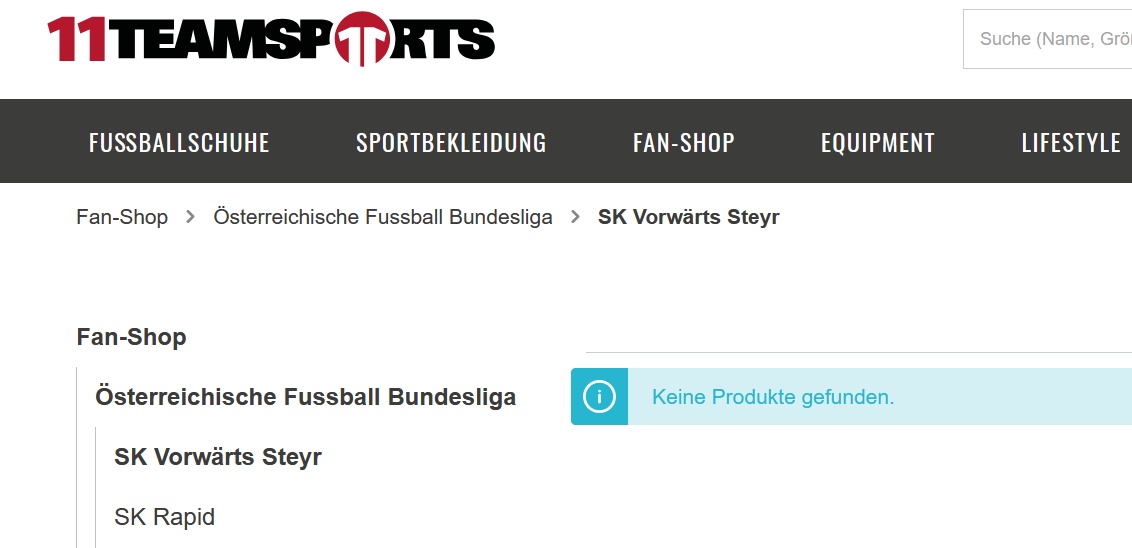
Task: Click the chevron after the Fan-Shop breadcrumb
Action: click(191, 217)
